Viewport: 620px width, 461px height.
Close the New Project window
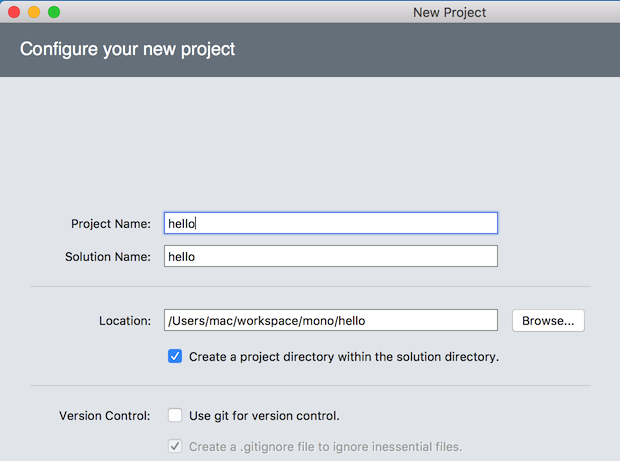(x=14, y=12)
